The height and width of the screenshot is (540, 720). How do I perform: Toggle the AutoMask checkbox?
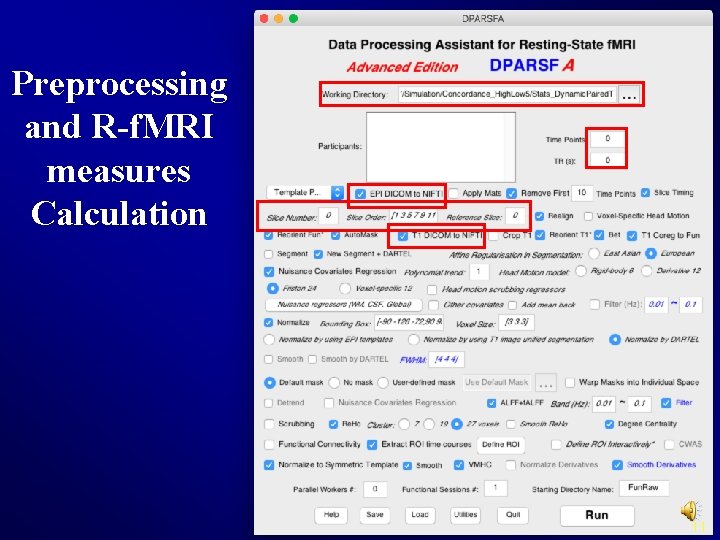335,236
